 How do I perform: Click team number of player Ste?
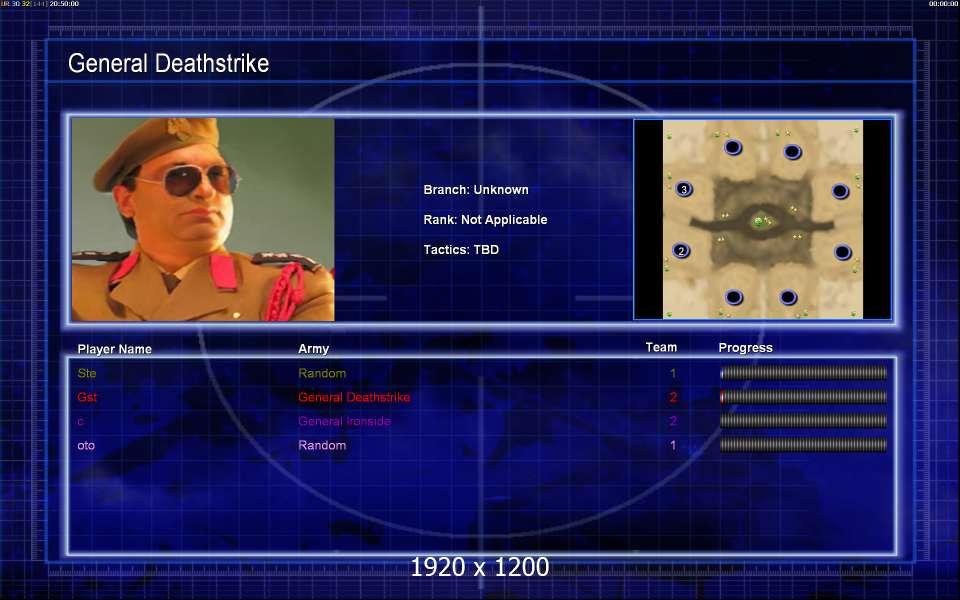coord(673,373)
